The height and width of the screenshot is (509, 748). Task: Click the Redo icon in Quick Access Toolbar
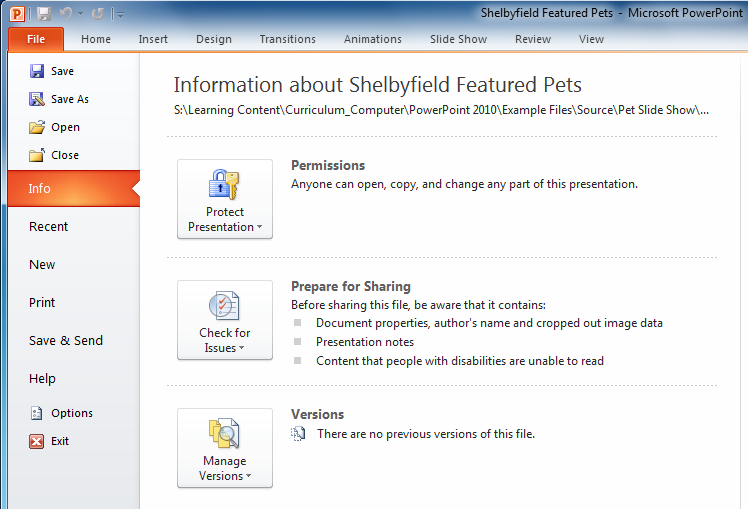[x=97, y=14]
